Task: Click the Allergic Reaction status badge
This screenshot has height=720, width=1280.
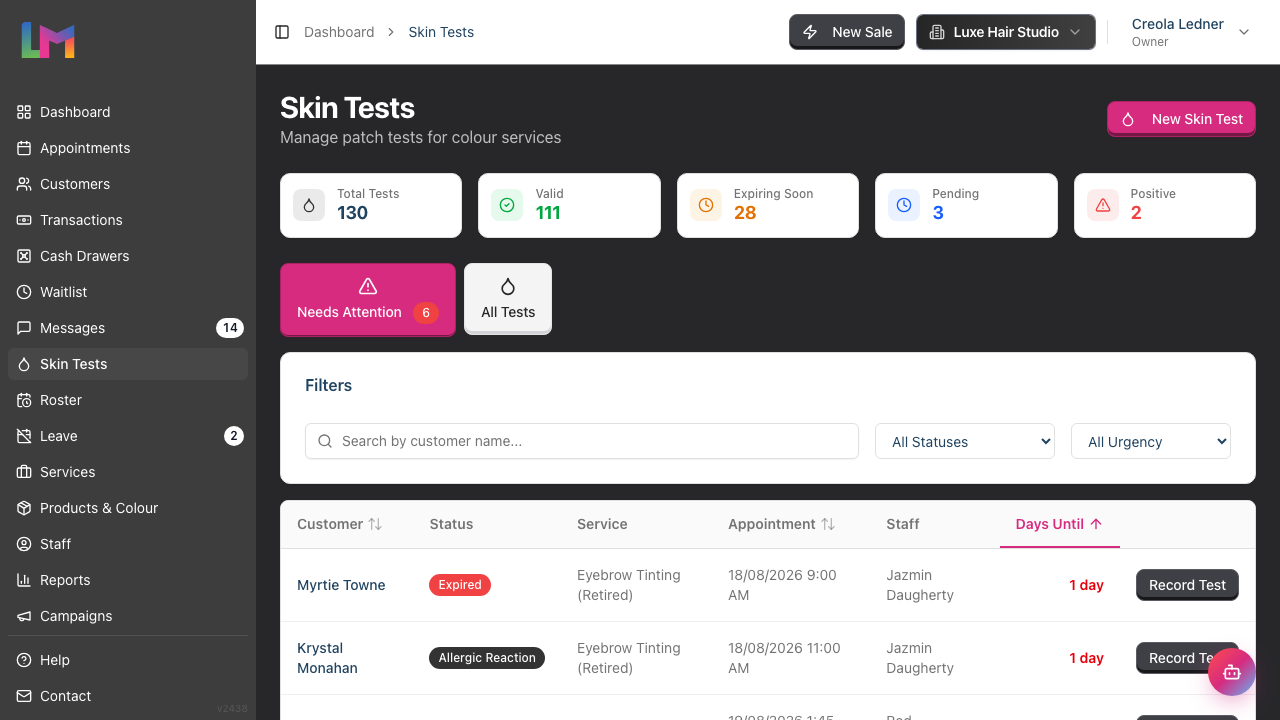Action: tap(487, 658)
